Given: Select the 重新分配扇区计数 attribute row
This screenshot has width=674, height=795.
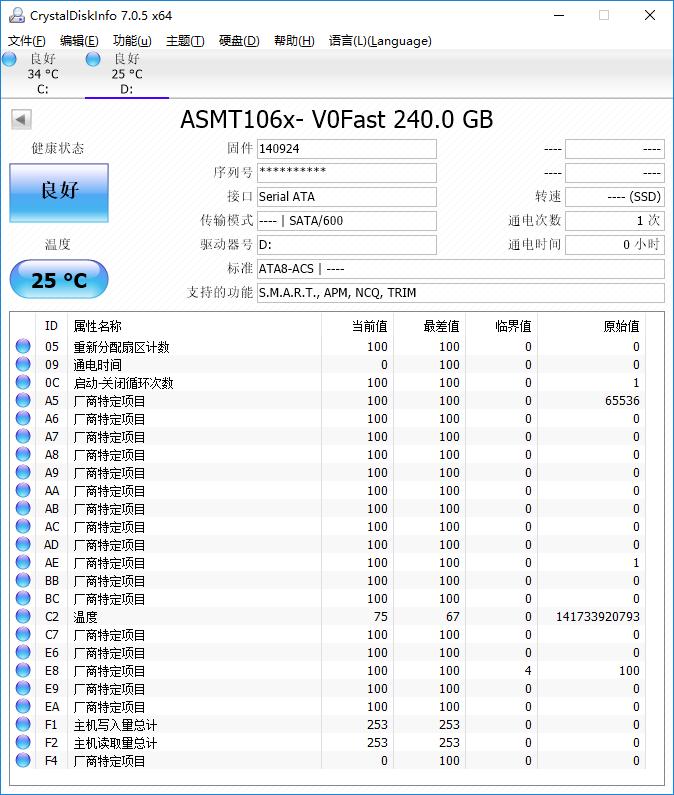Looking at the screenshot, I should tap(328, 347).
